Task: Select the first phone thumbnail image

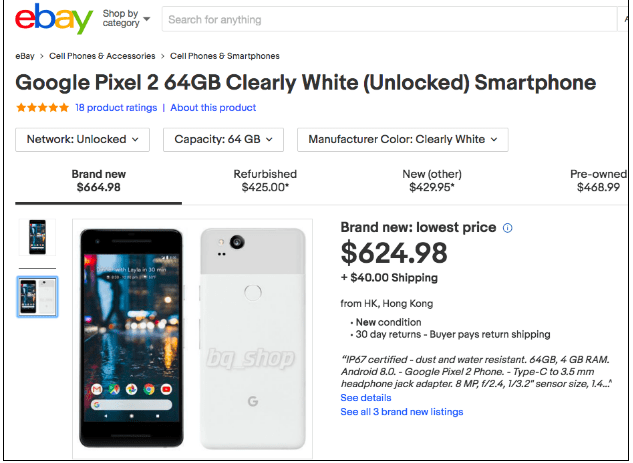Action: 37,238
